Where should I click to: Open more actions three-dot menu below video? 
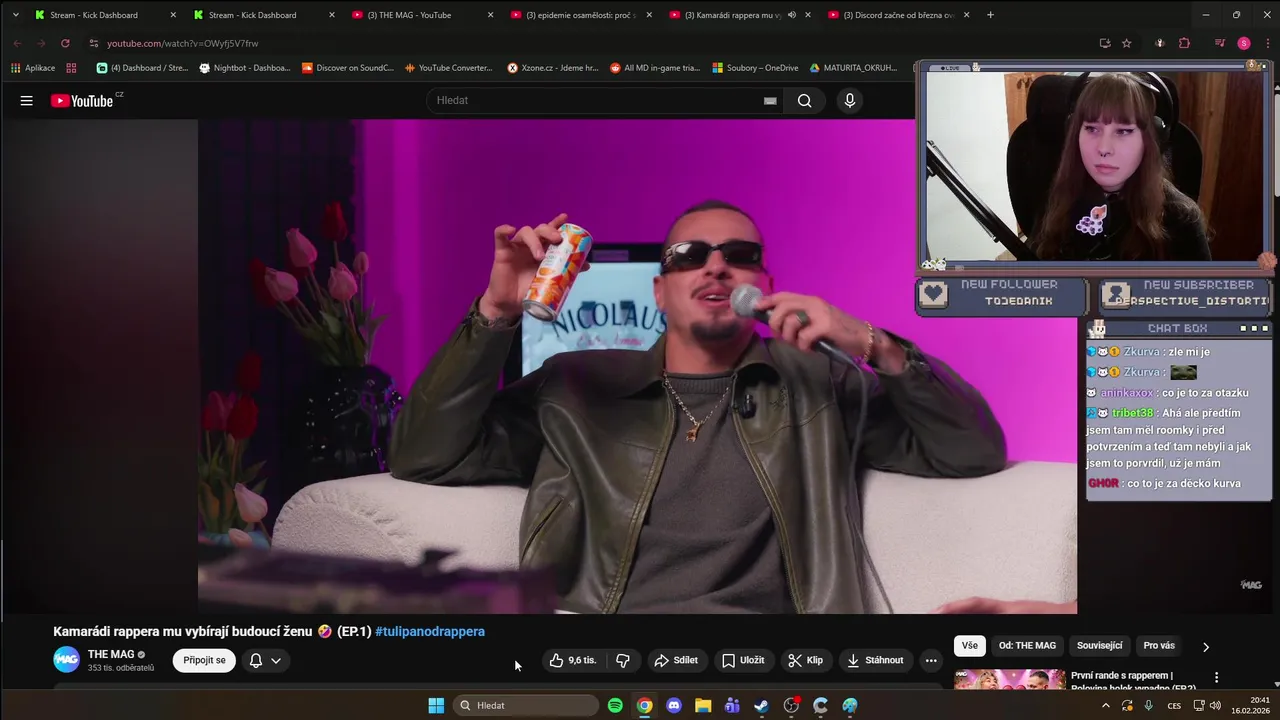coord(931,660)
